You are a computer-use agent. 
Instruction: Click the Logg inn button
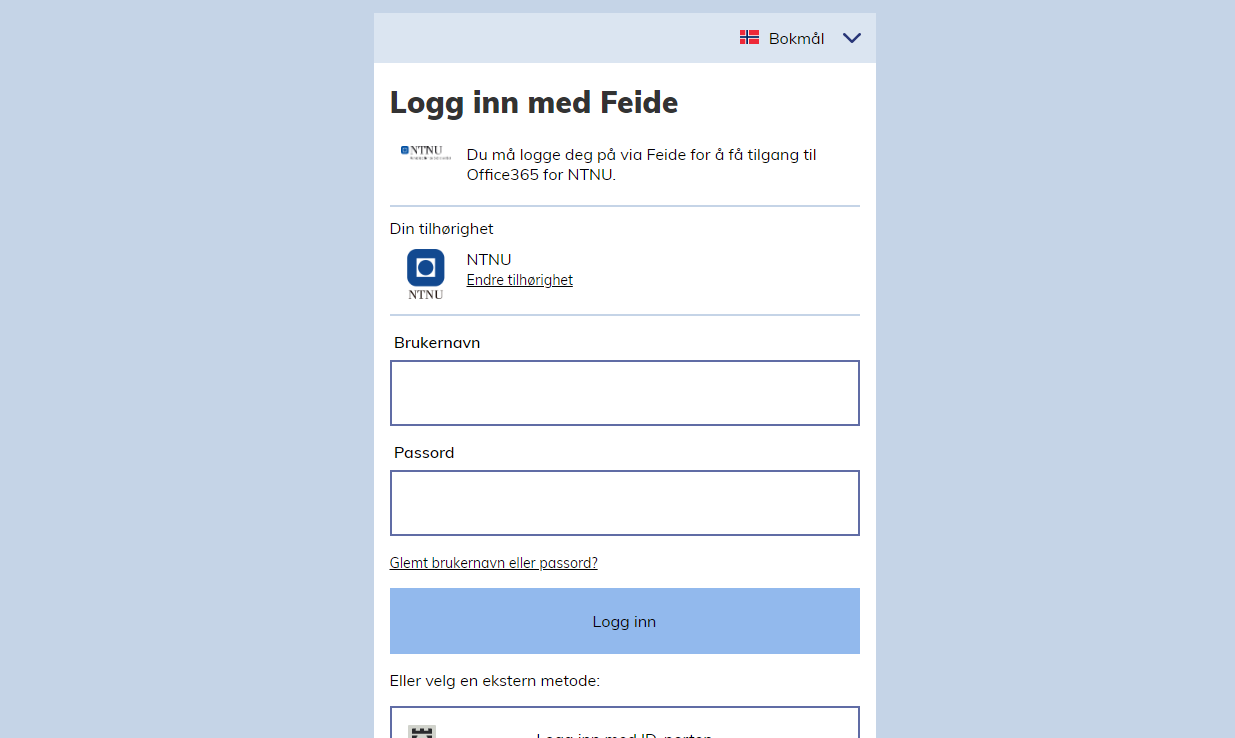625,621
